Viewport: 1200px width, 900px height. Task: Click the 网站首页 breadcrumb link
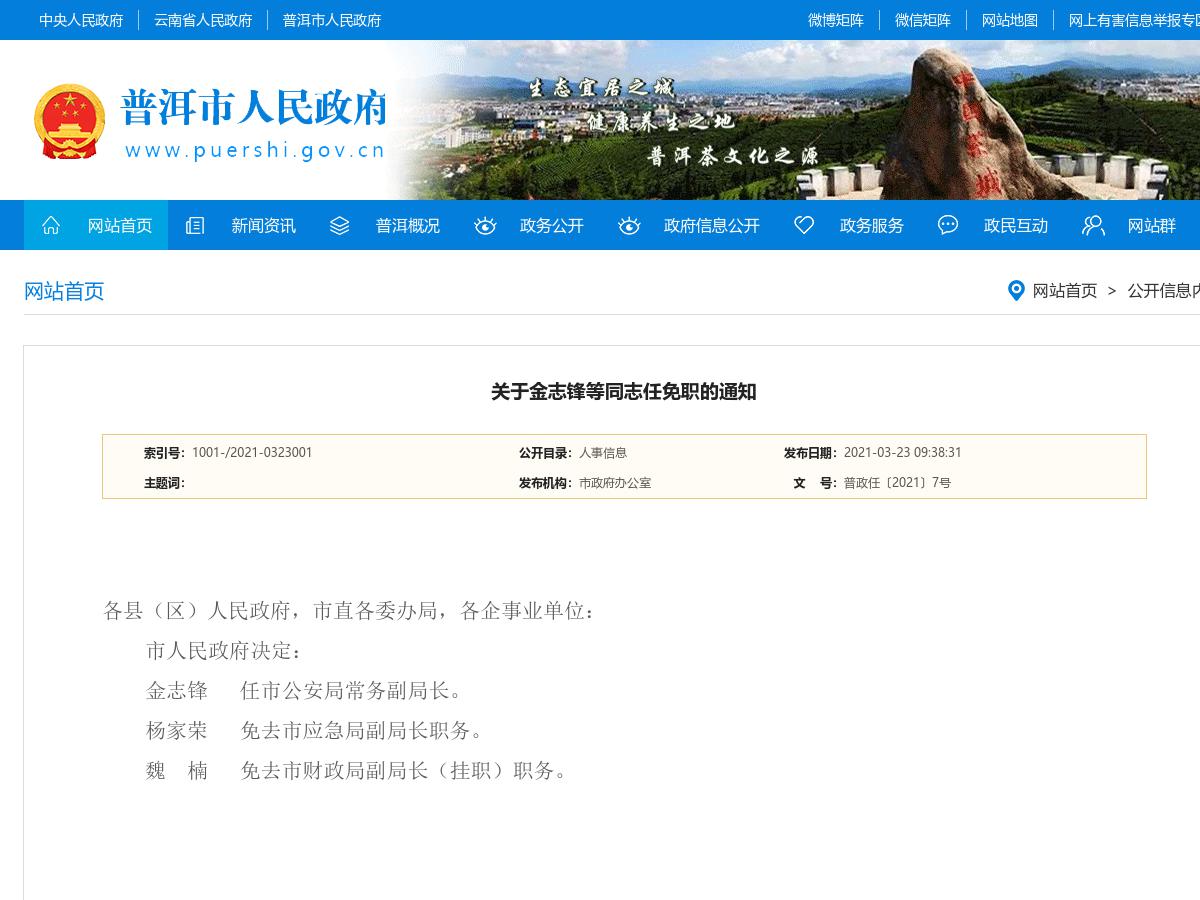(x=1065, y=291)
